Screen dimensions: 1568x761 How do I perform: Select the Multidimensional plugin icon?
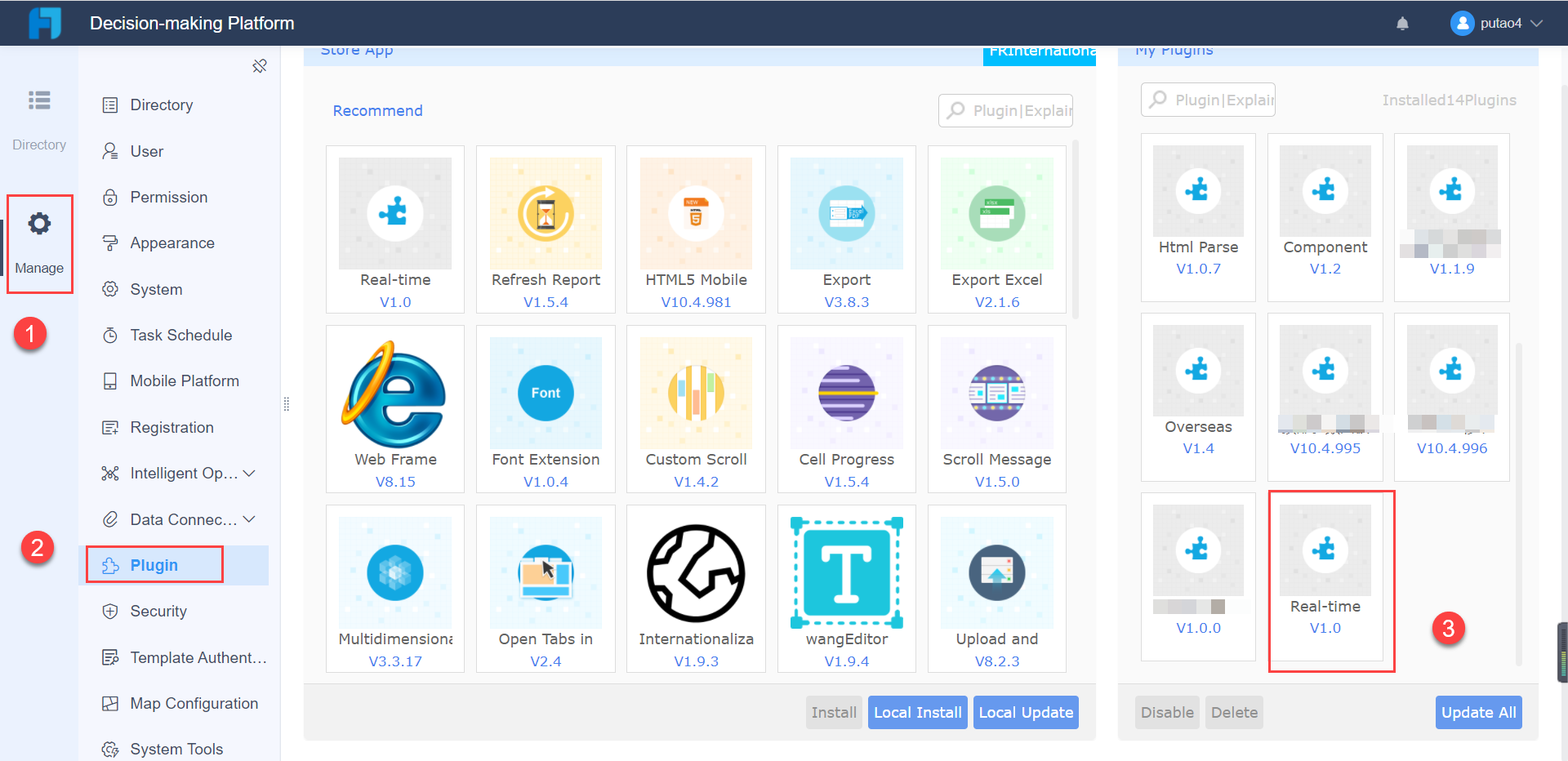[x=395, y=572]
